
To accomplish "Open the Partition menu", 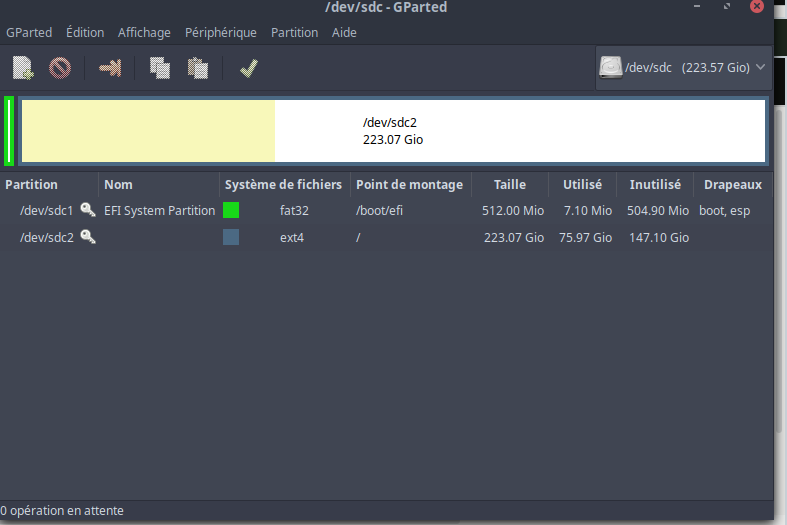I will [x=294, y=32].
